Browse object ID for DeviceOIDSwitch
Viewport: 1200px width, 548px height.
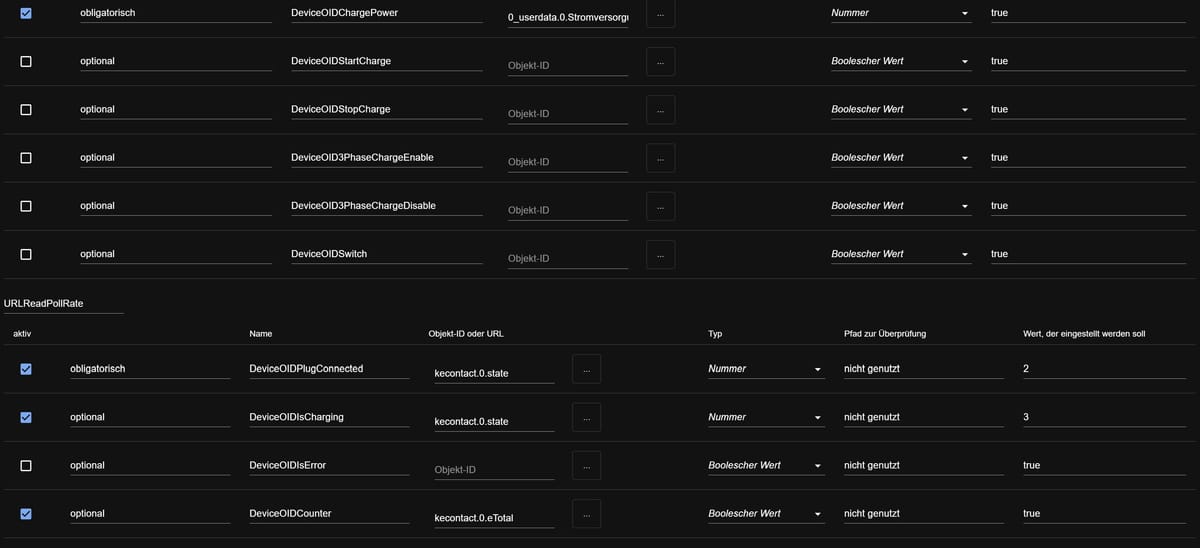[x=660, y=254]
